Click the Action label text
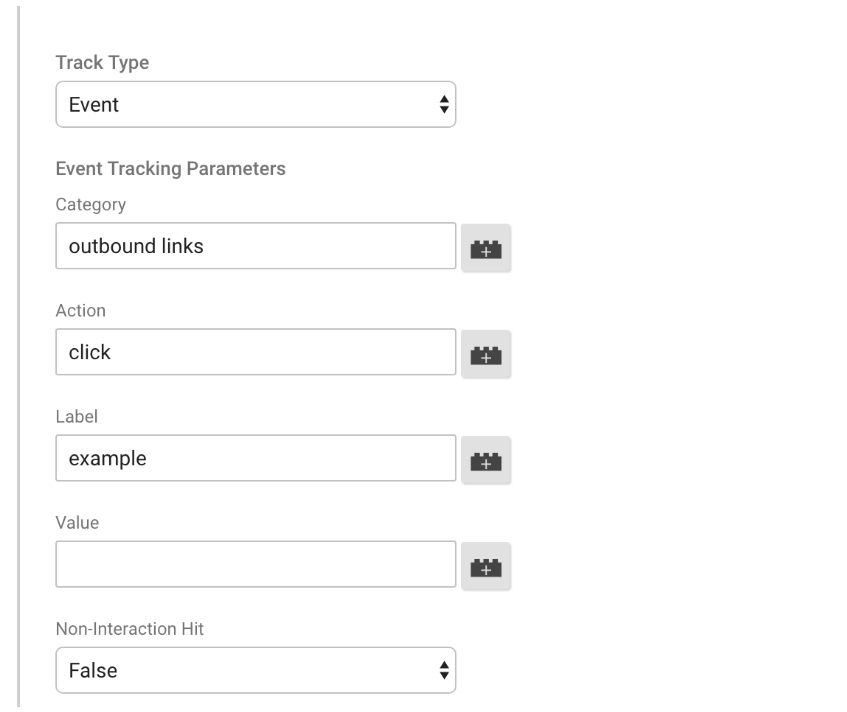Viewport: 847px width, 712px height. (x=80, y=311)
